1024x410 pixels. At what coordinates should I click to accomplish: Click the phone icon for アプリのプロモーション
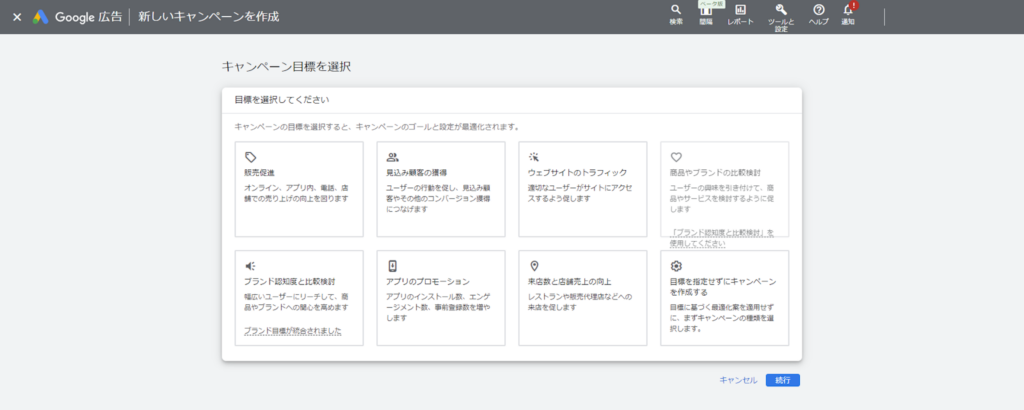(x=392, y=266)
